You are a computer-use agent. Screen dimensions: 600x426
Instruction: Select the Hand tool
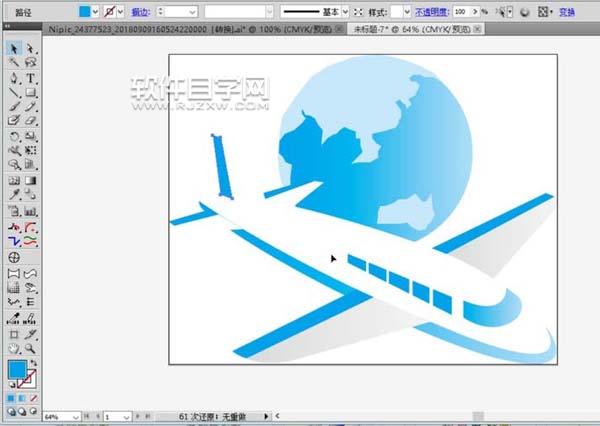click(x=14, y=349)
